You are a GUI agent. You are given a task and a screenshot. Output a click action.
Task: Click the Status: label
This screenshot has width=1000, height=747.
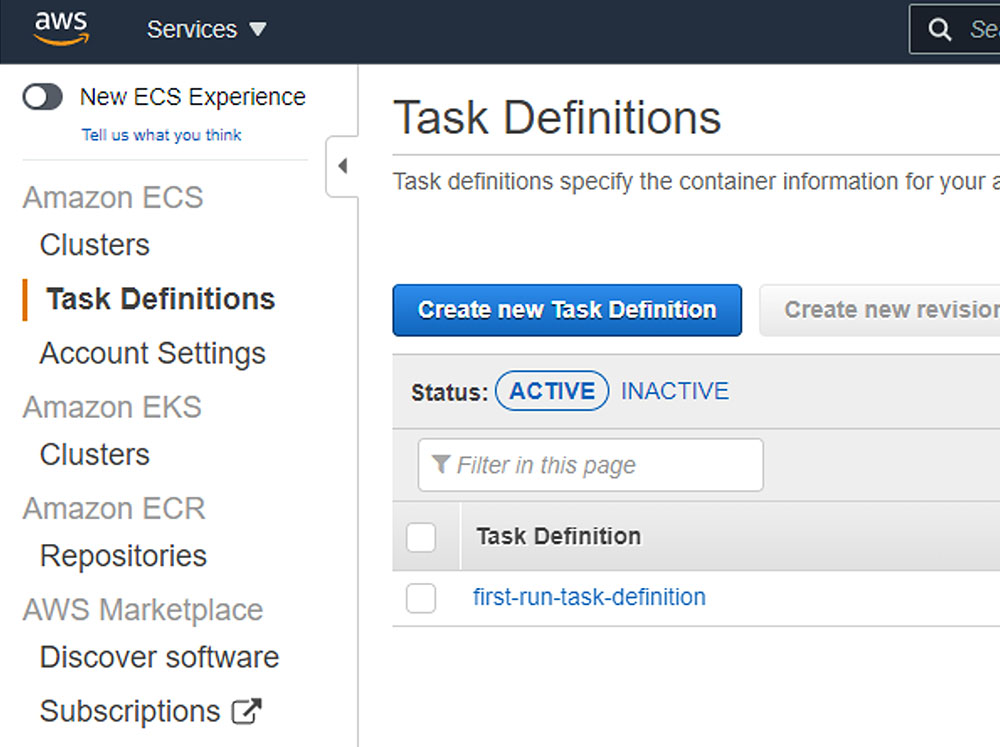tap(450, 392)
